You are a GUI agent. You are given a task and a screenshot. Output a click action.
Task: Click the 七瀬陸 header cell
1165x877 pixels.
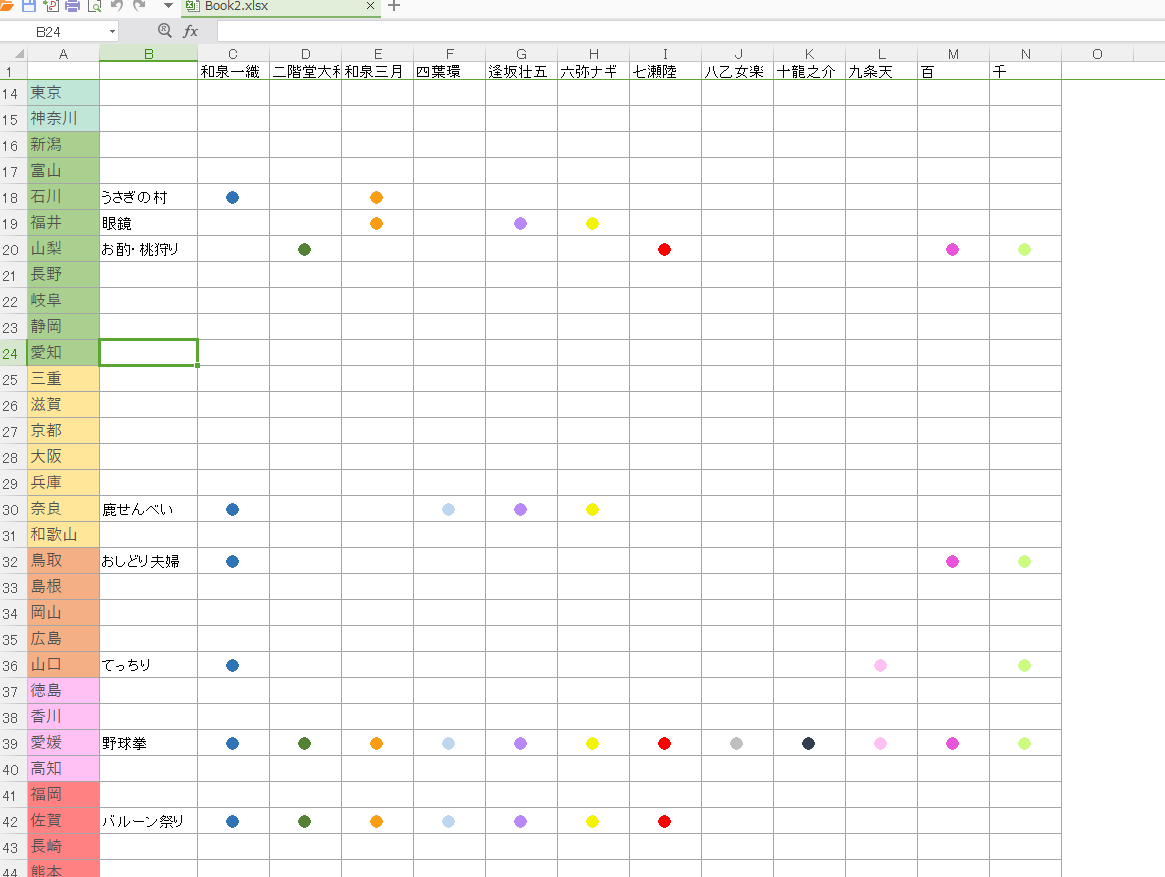pyautogui.click(x=666, y=71)
